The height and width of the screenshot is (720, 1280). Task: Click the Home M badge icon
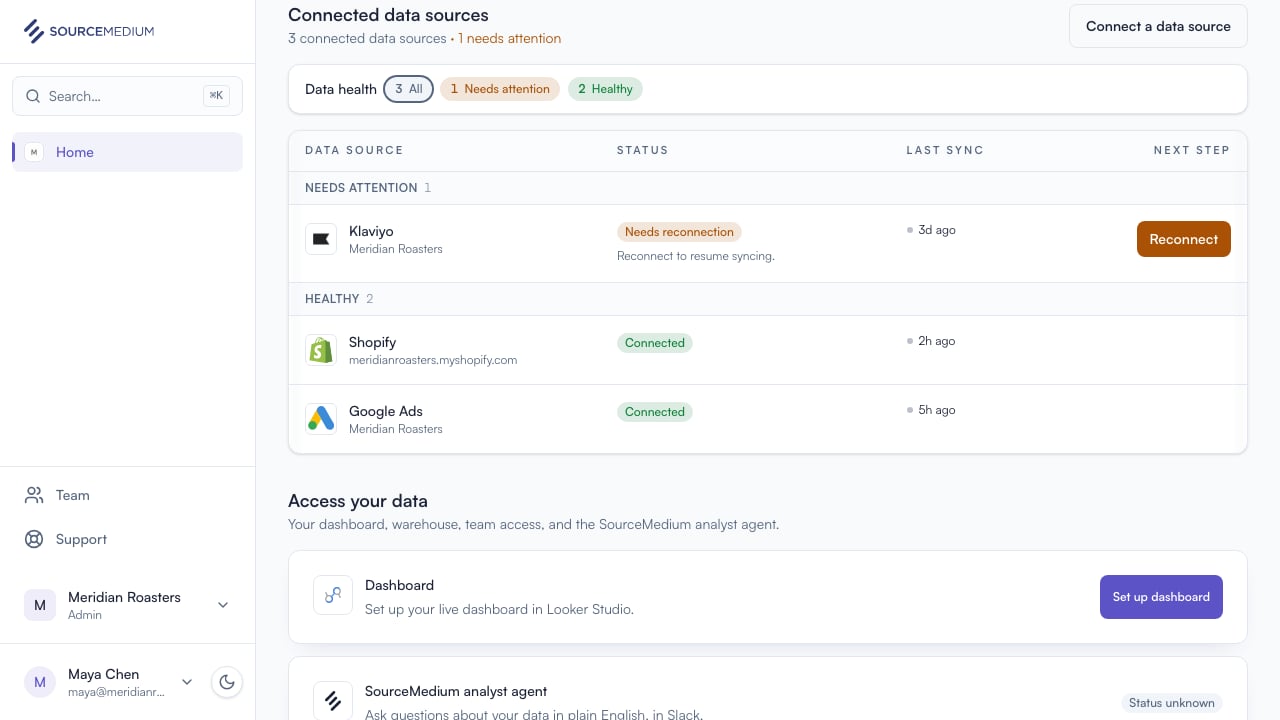click(34, 152)
